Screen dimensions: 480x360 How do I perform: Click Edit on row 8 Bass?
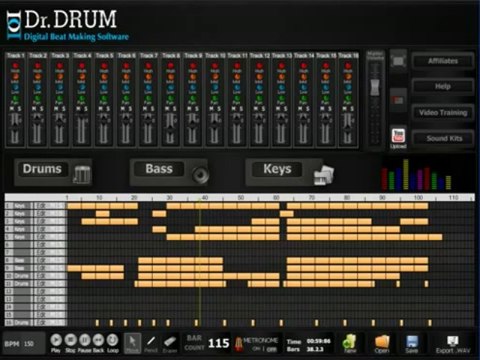pos(50,260)
